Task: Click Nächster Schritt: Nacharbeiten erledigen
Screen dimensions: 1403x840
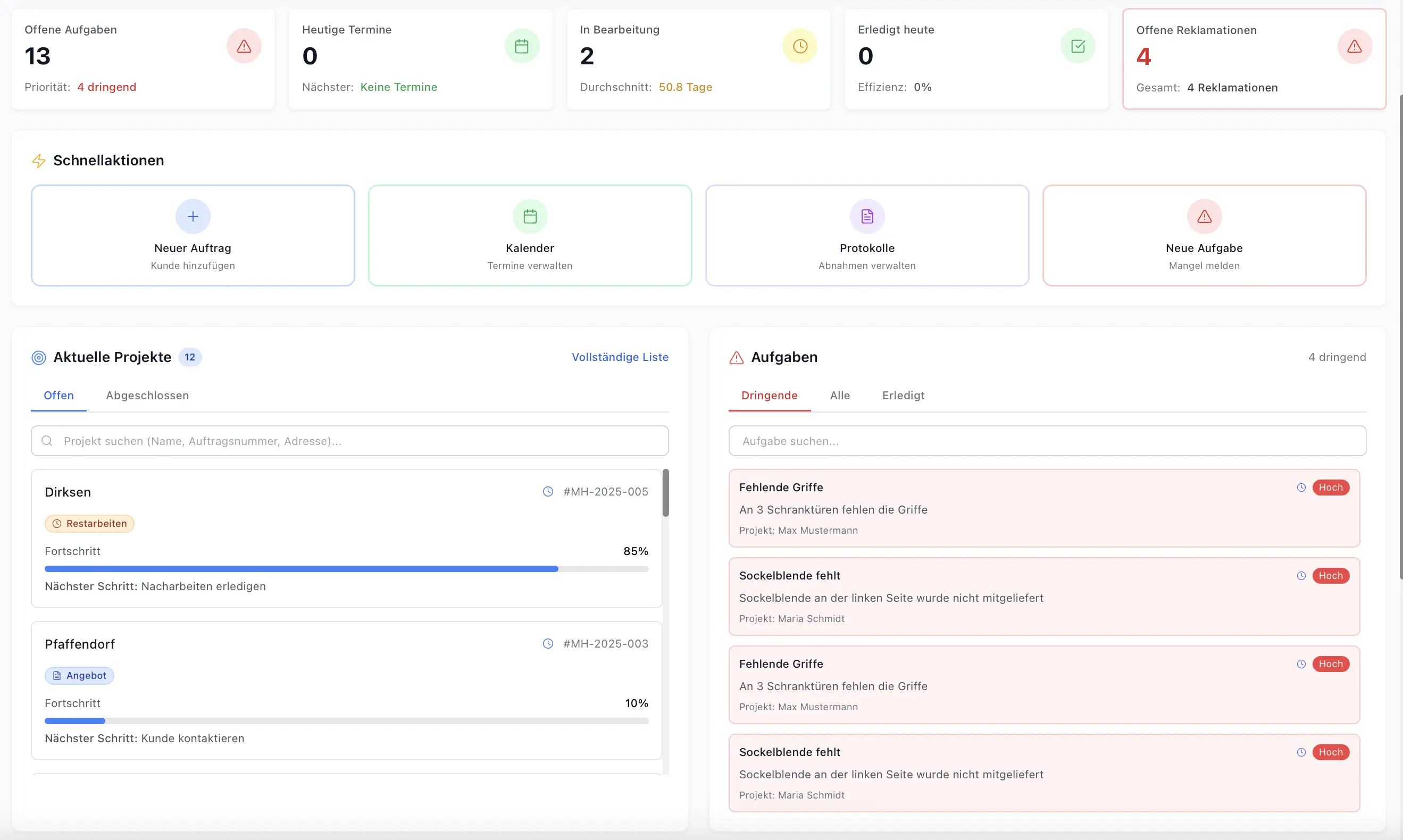Action: click(x=155, y=586)
